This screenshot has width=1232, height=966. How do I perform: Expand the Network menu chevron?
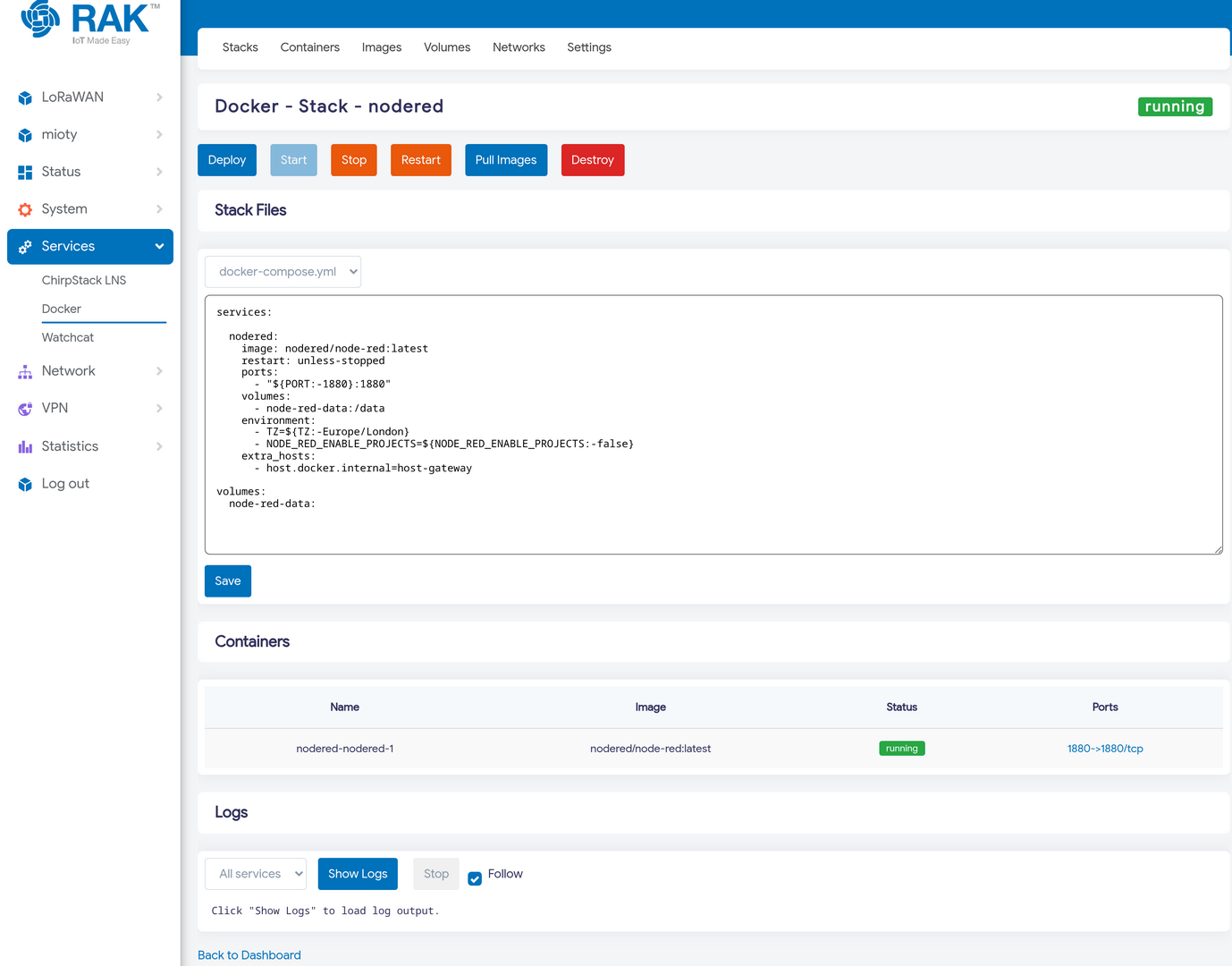pos(159,371)
